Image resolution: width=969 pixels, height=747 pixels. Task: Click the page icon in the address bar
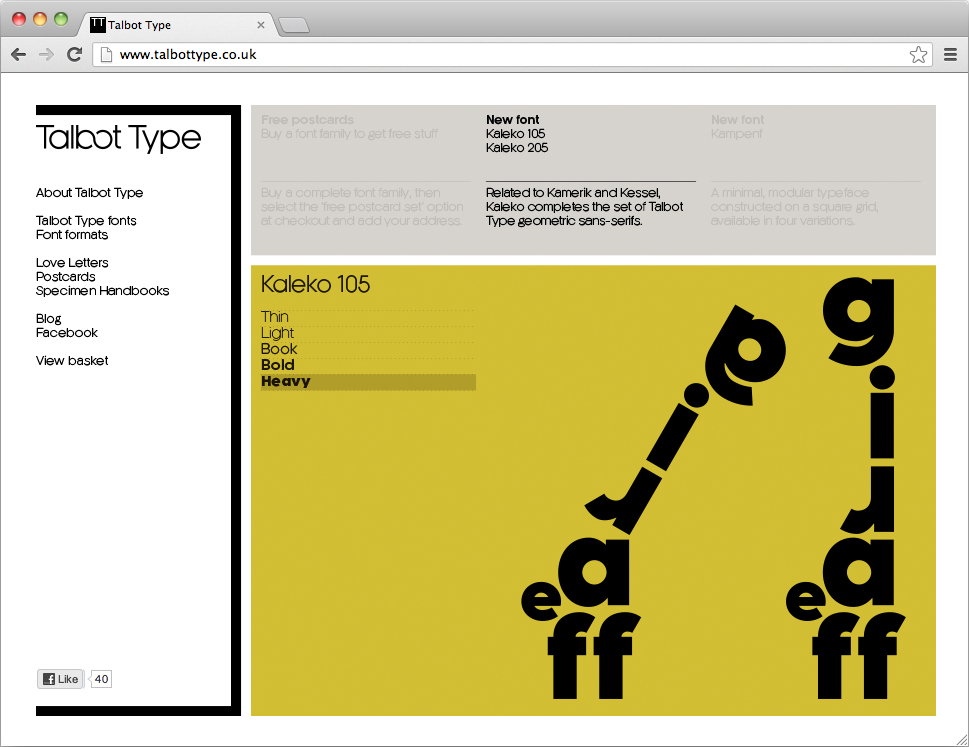tap(106, 54)
